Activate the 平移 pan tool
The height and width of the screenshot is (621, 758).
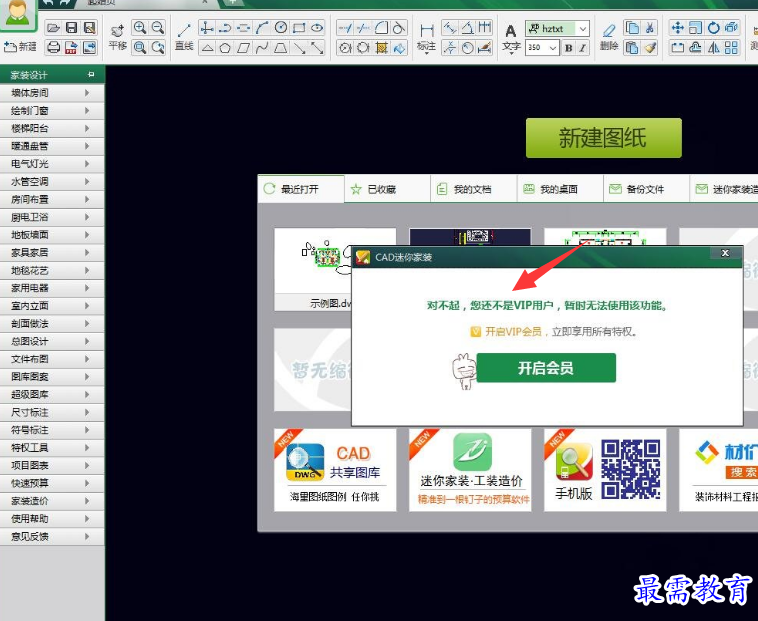point(117,38)
